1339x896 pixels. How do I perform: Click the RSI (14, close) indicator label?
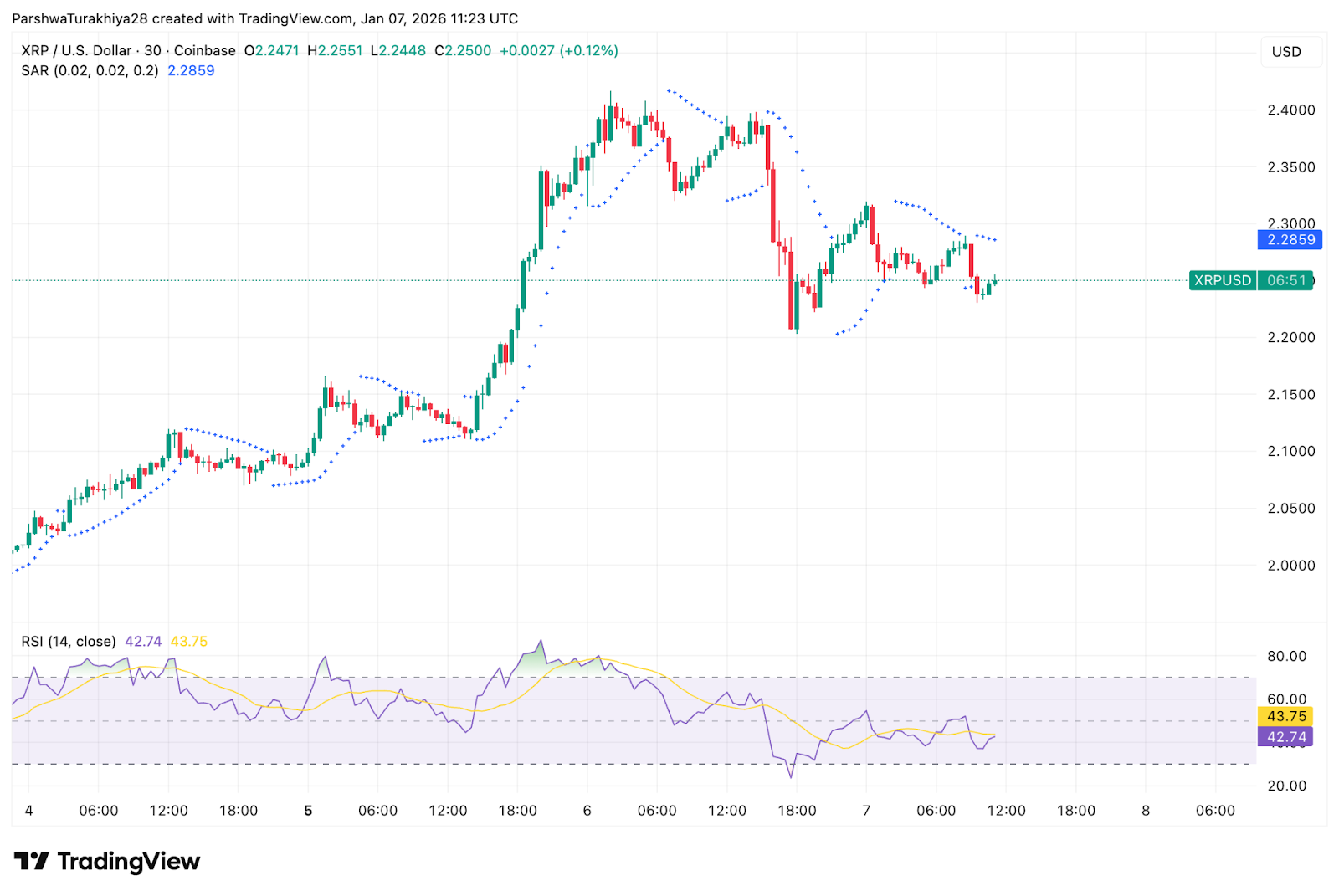pyautogui.click(x=69, y=641)
